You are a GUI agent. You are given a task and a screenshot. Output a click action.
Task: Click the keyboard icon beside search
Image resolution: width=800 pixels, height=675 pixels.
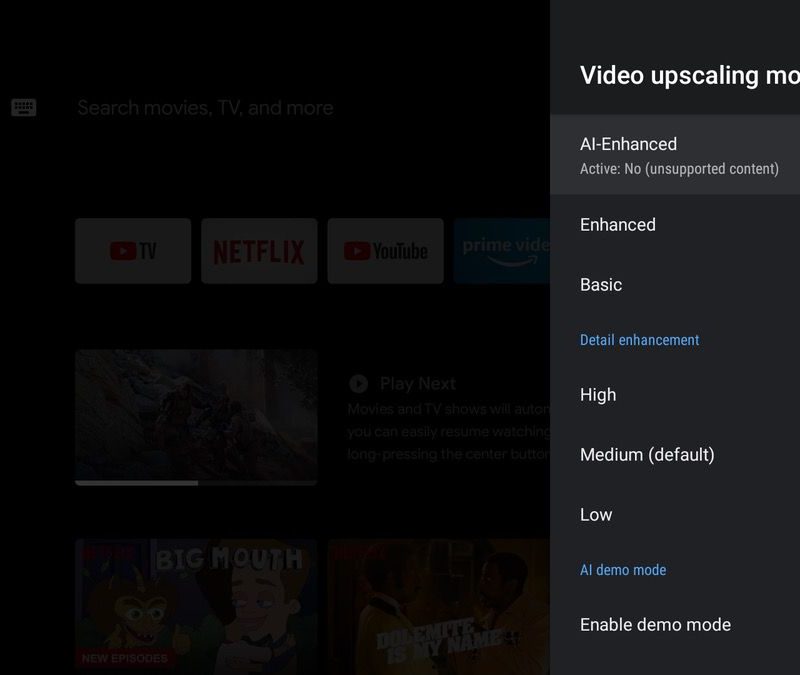click(24, 108)
